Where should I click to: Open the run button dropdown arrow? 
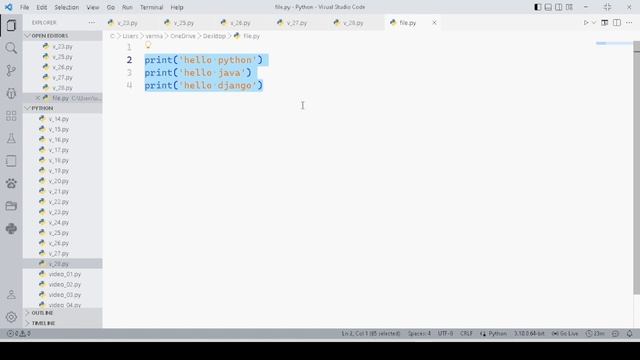pos(594,23)
